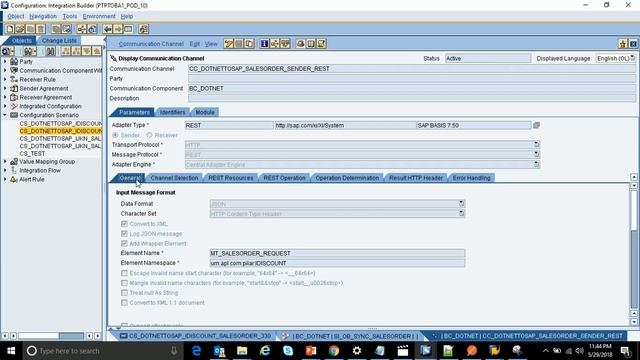The width and height of the screenshot is (640, 360).
Task: Click in the Element Name field
Action: pos(337,253)
